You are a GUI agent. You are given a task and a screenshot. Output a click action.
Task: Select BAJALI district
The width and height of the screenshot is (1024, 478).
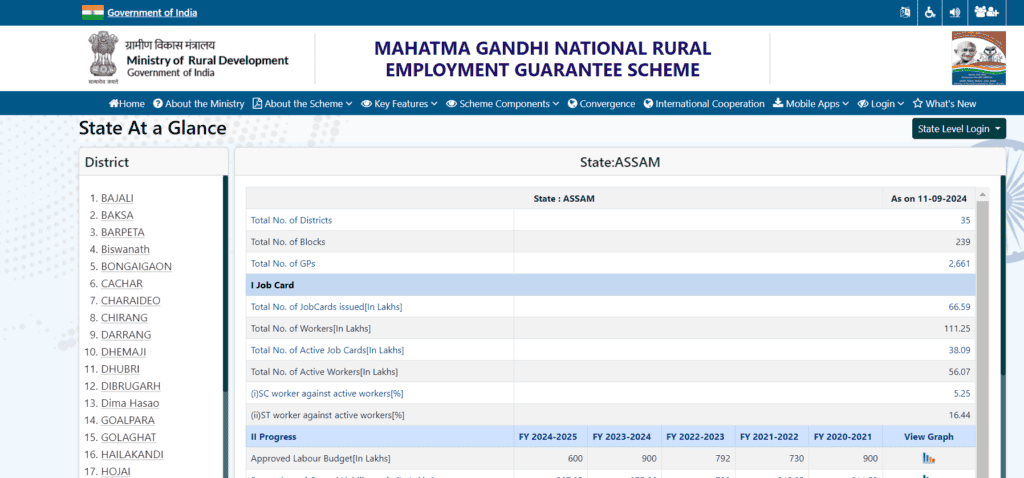[118, 198]
